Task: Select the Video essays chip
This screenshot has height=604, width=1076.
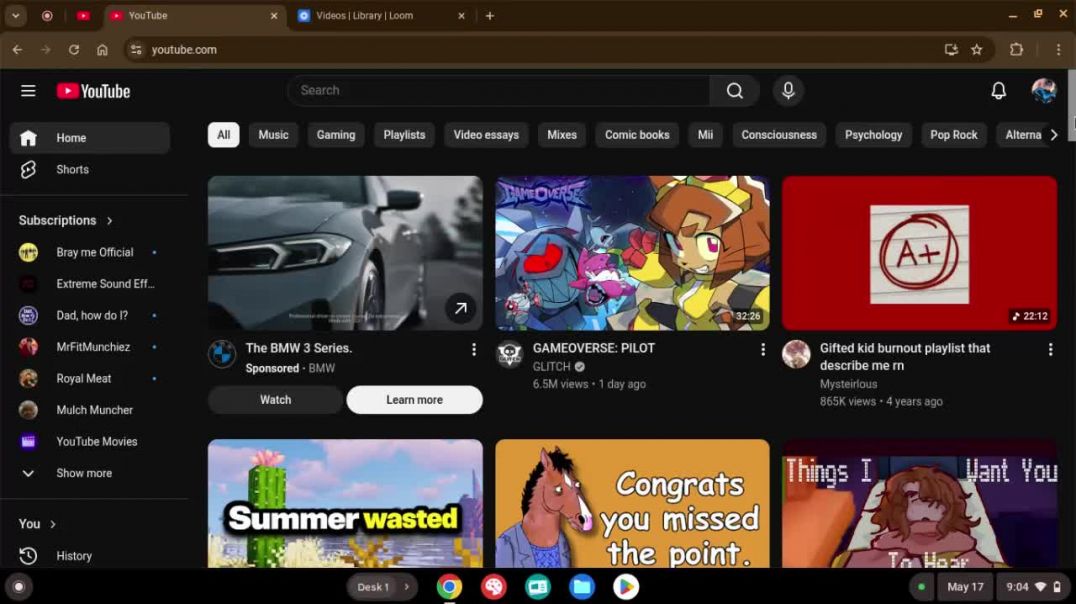Action: tap(486, 135)
